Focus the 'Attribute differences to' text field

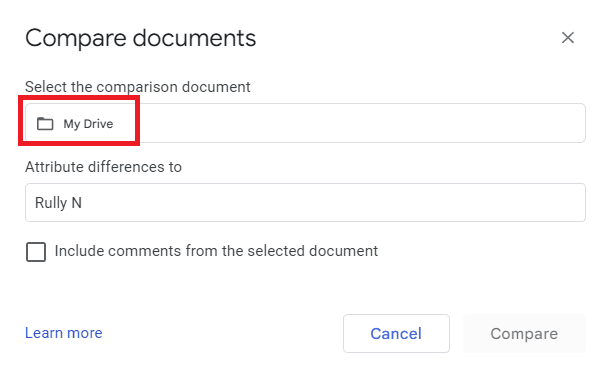(x=305, y=203)
